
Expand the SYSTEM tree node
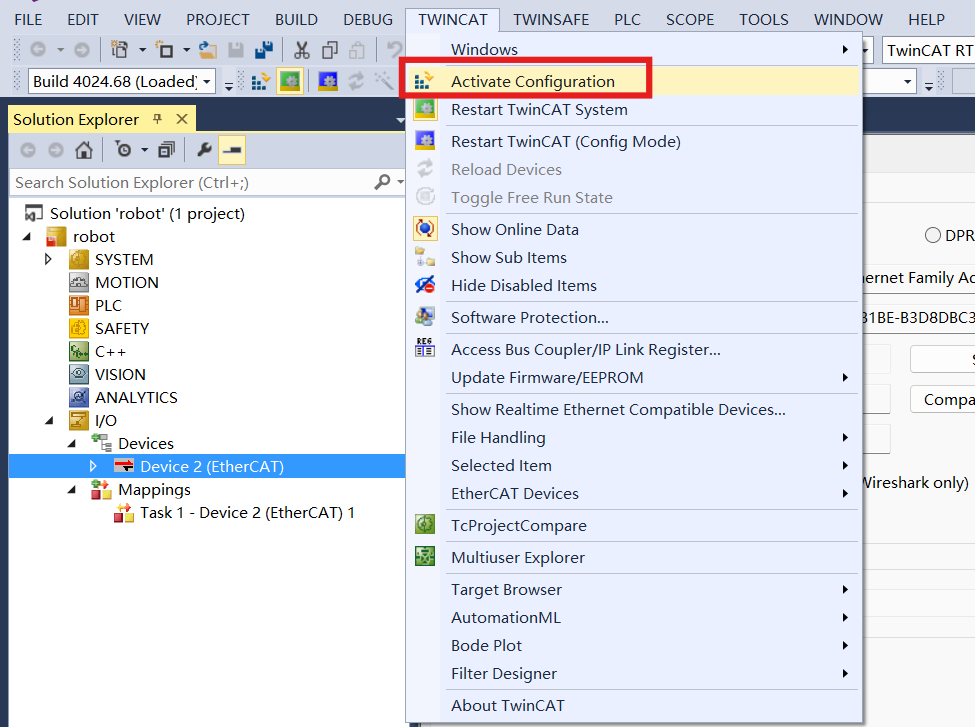[49, 259]
